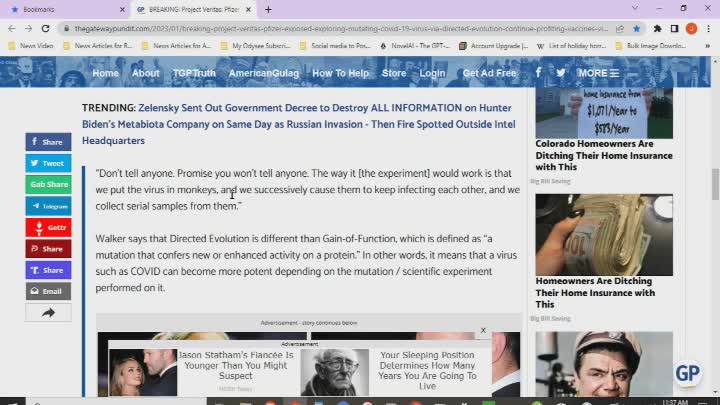The height and width of the screenshot is (405, 720).
Task: Click the man in cap ad thumbnail
Action: (x=604, y=364)
